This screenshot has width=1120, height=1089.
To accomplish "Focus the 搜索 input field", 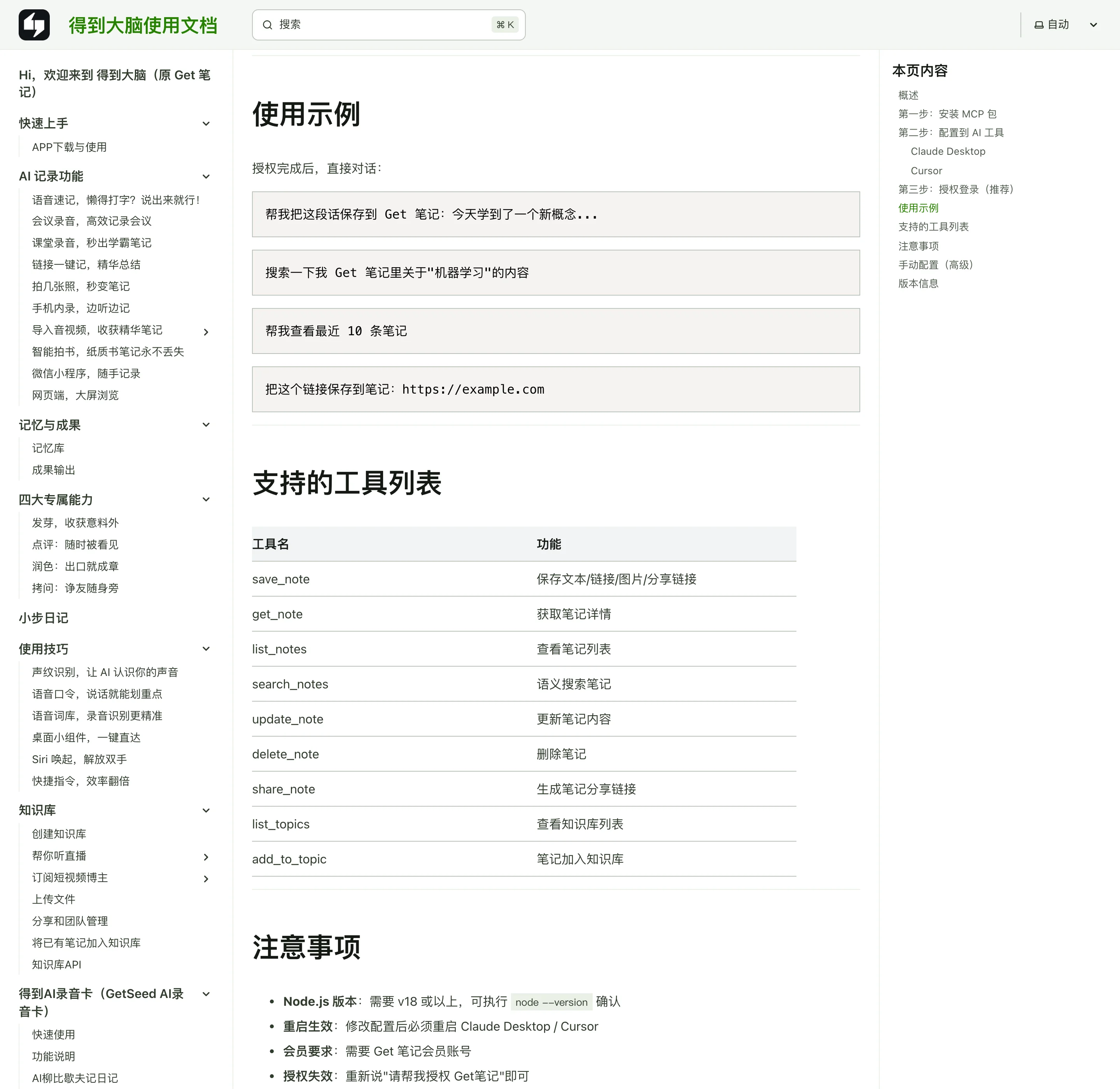I will coord(388,25).
